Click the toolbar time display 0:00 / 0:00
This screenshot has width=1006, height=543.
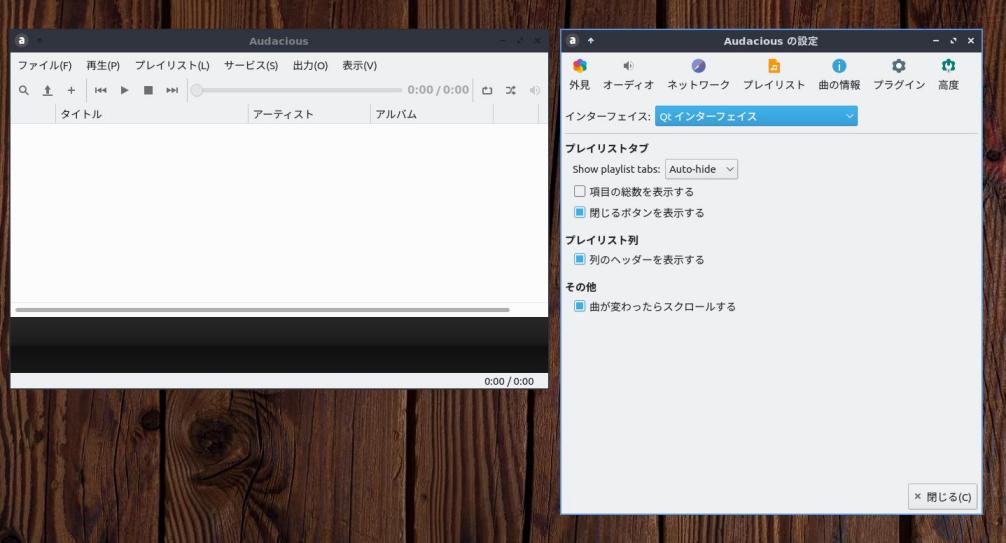tap(438, 90)
